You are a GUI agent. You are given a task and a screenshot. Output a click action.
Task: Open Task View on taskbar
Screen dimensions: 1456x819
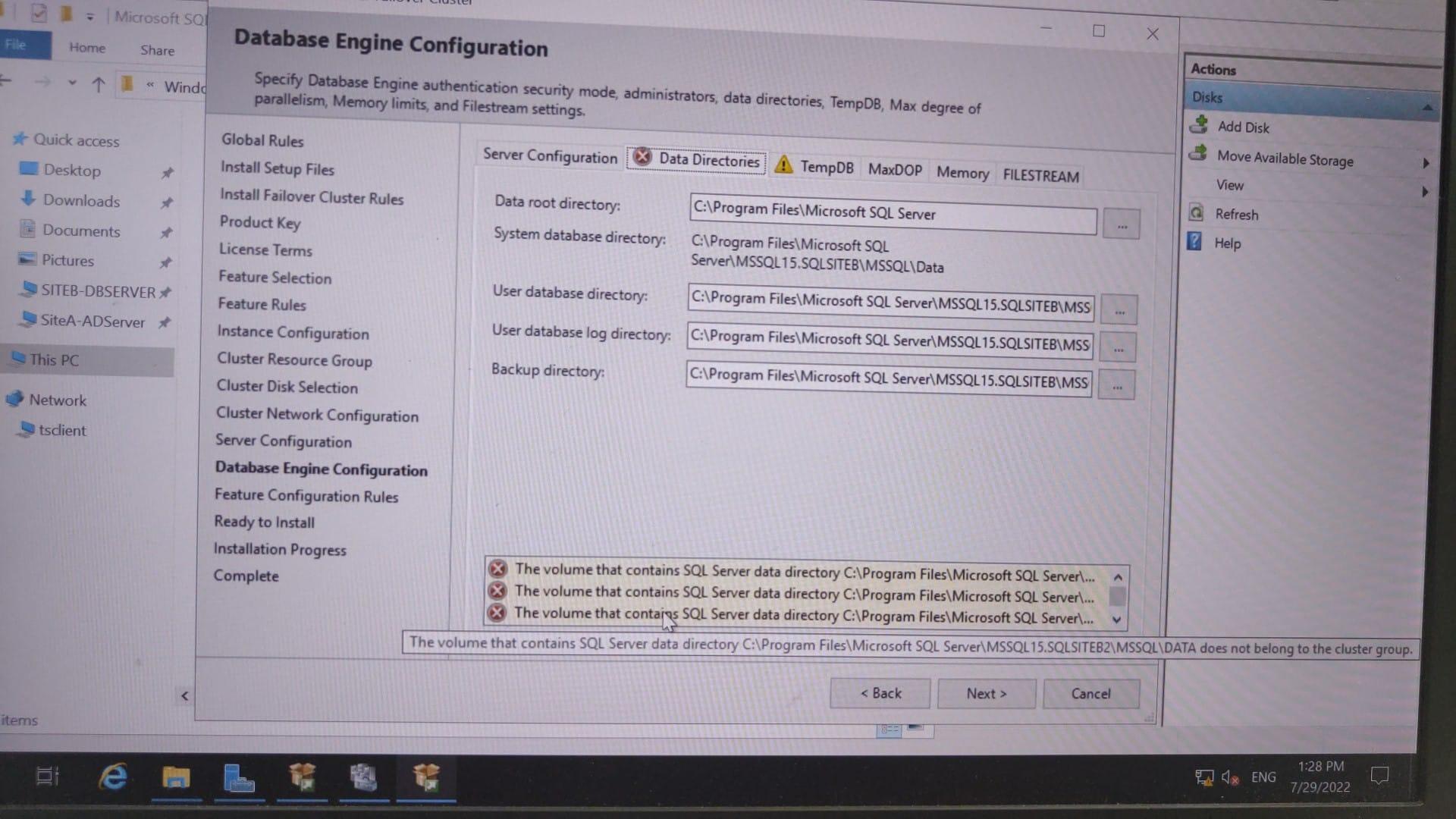47,776
